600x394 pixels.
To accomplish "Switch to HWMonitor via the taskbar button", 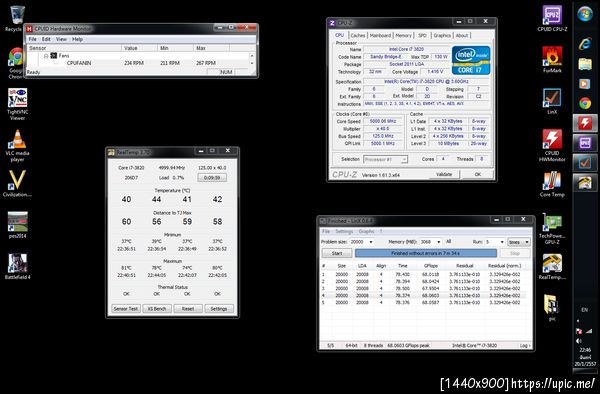I will coord(585,123).
